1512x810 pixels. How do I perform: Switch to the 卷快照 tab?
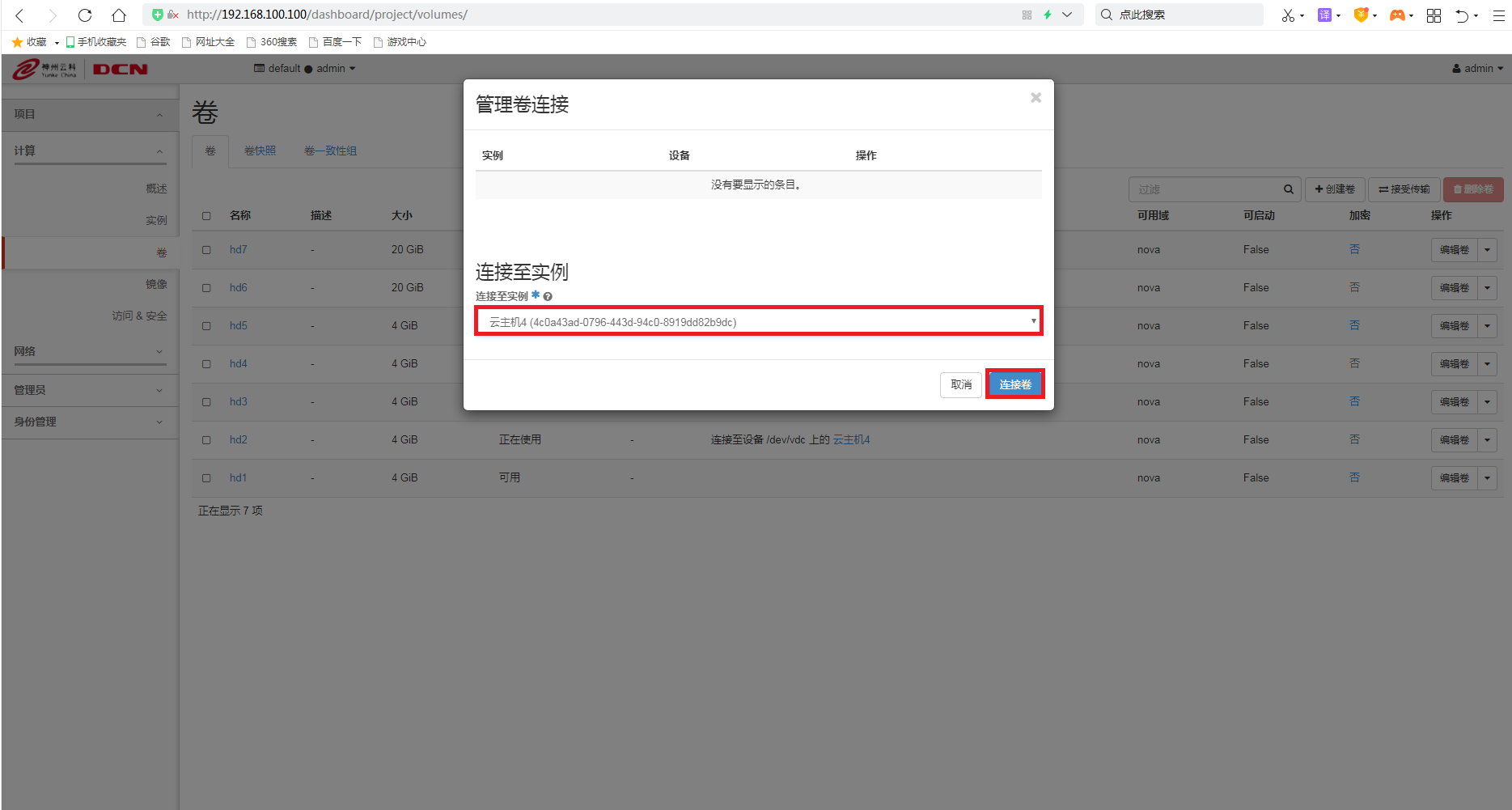click(x=259, y=150)
